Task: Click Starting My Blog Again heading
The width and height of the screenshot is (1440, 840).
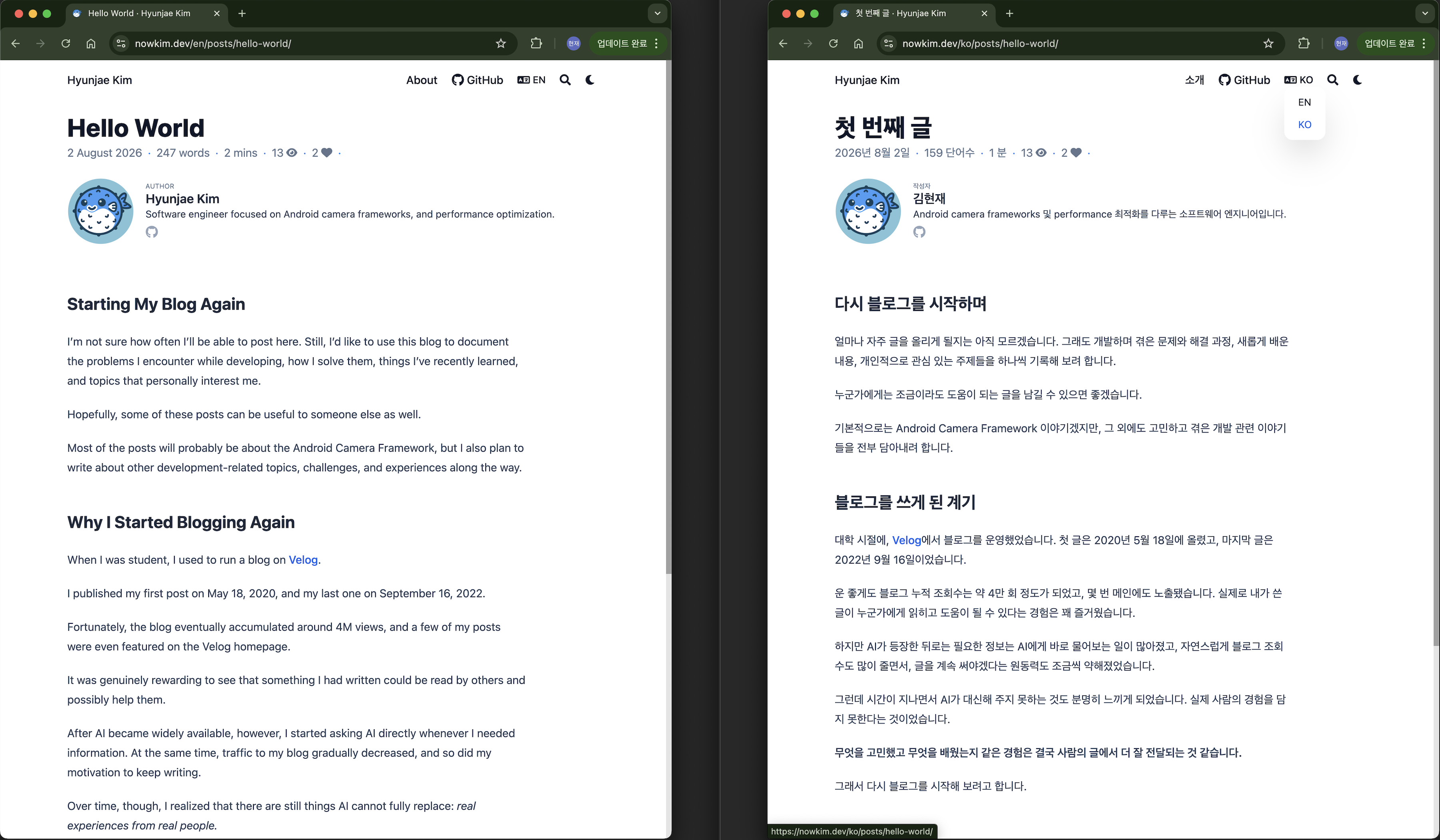Action: tap(156, 304)
